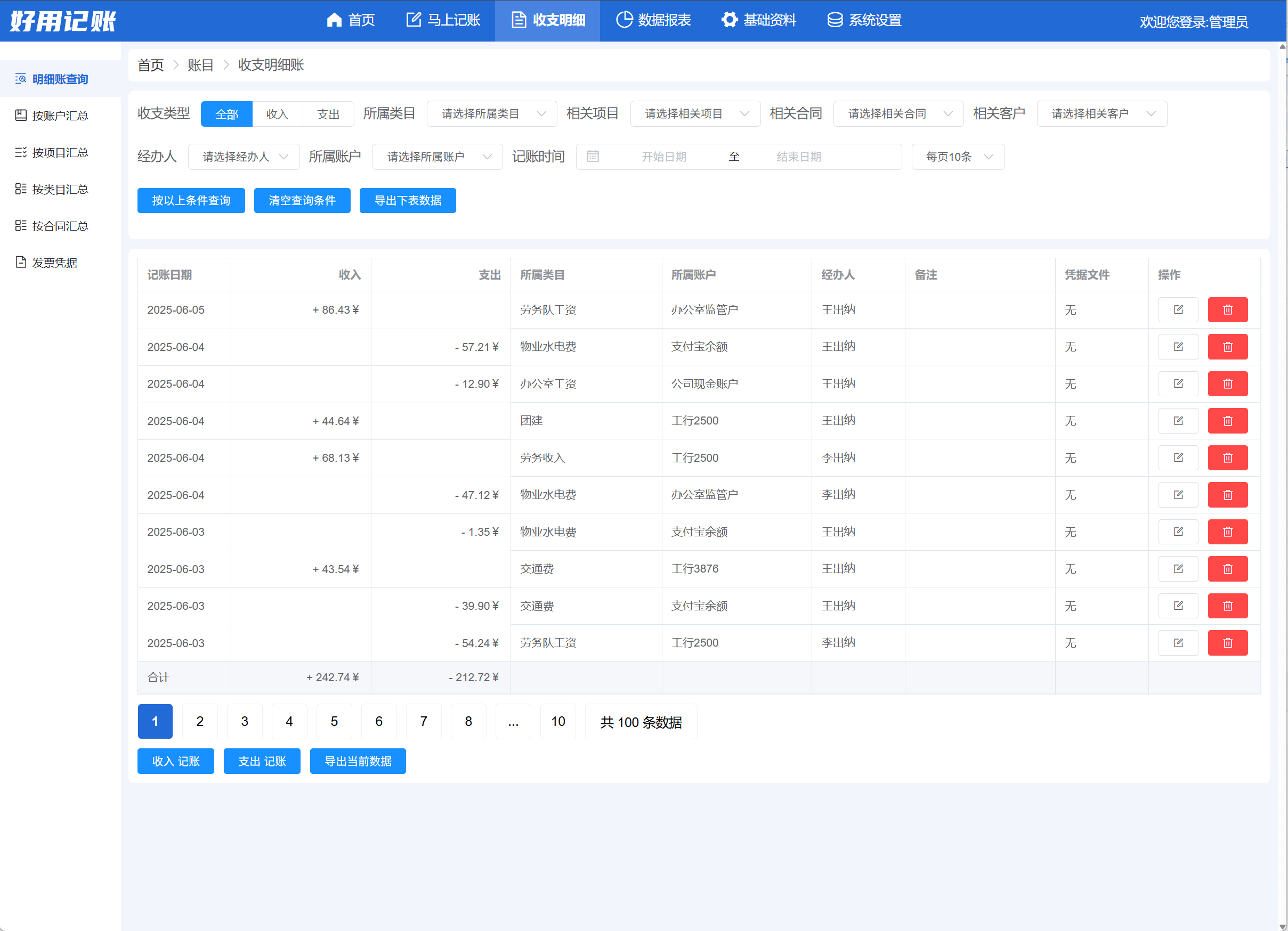Open the 经办人 dropdown
The width and height of the screenshot is (1288, 931).
(244, 157)
